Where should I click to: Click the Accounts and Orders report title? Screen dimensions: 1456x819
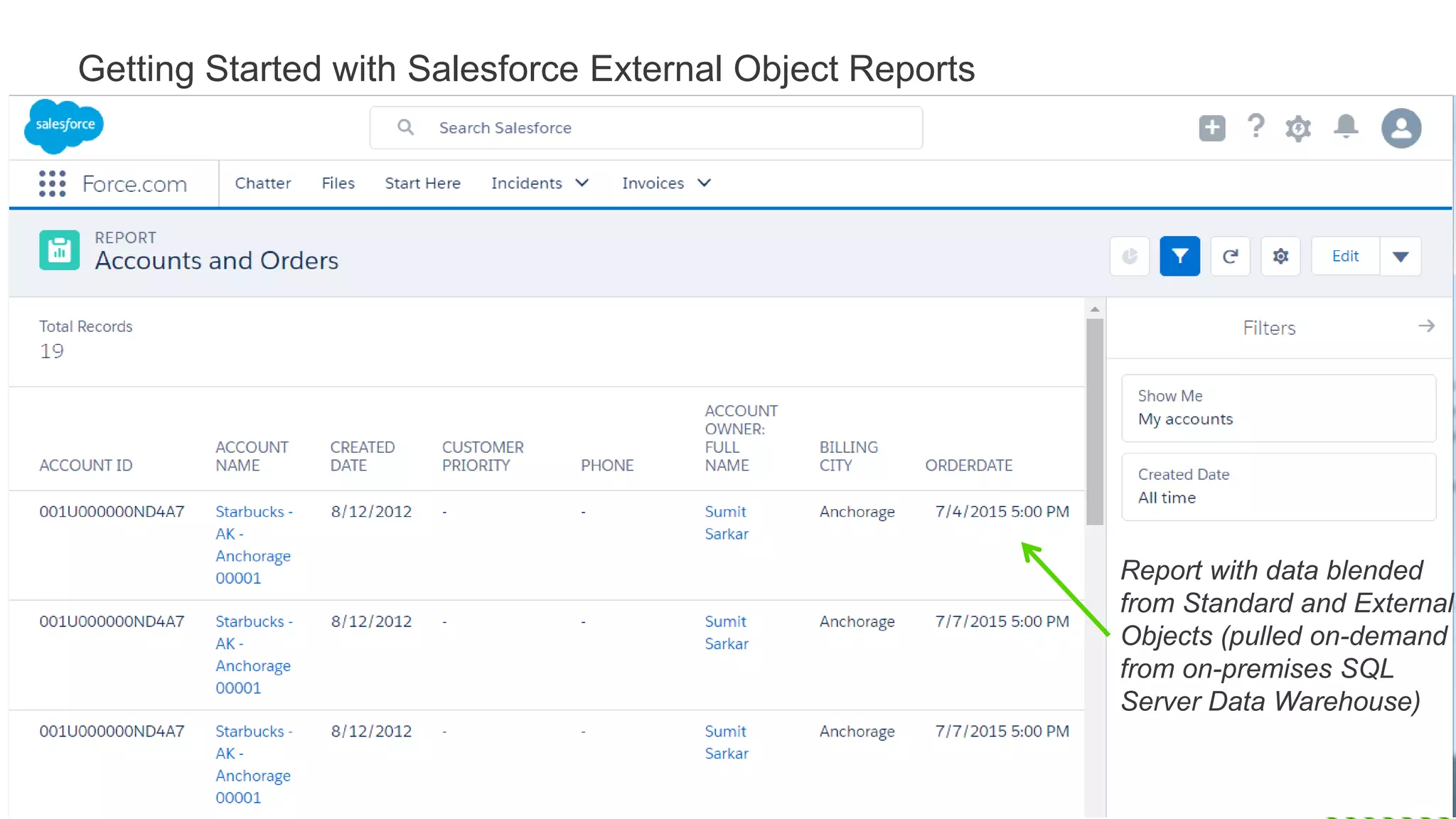pyautogui.click(x=217, y=261)
